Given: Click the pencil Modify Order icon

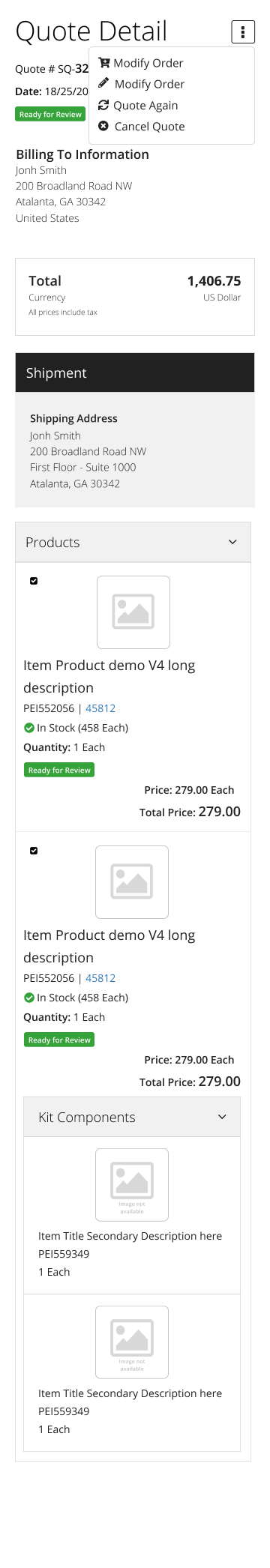Looking at the screenshot, I should click(x=104, y=83).
